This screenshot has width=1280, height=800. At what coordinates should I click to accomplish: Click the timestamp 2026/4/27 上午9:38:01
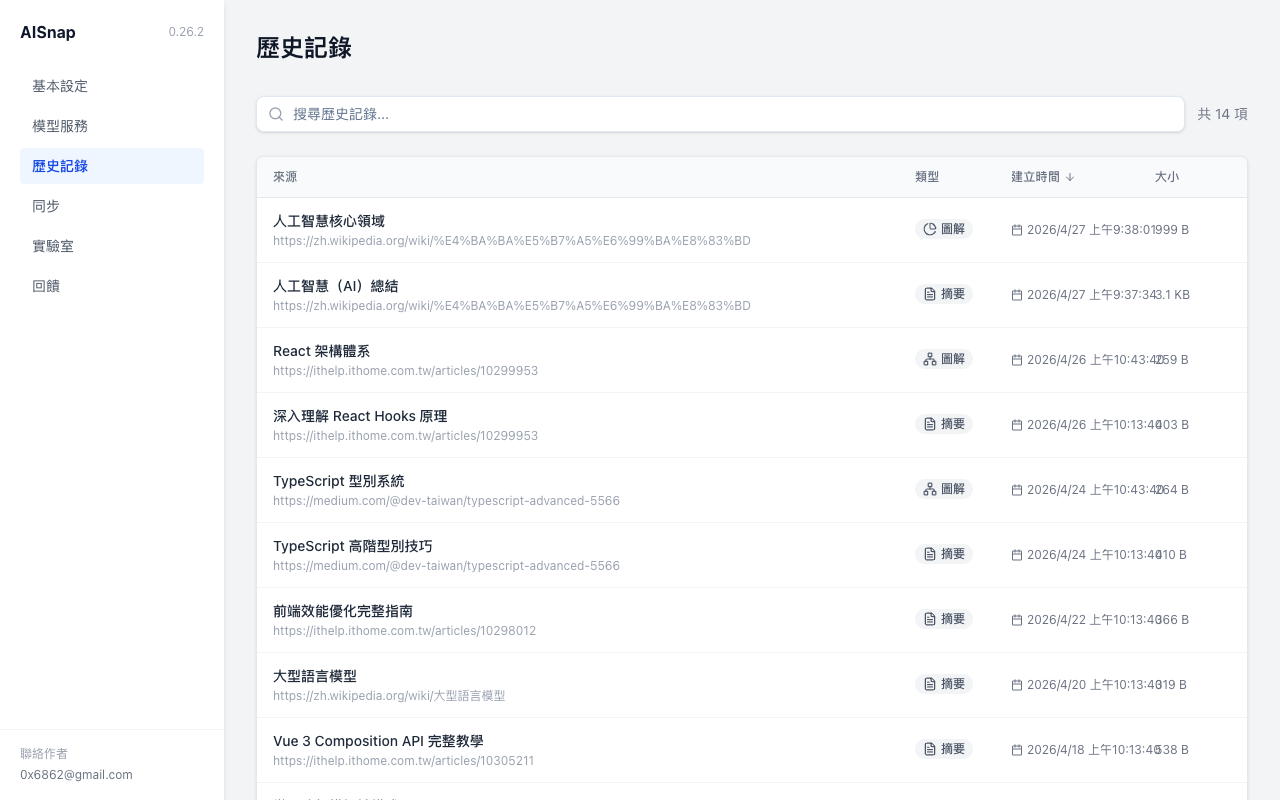(1091, 230)
